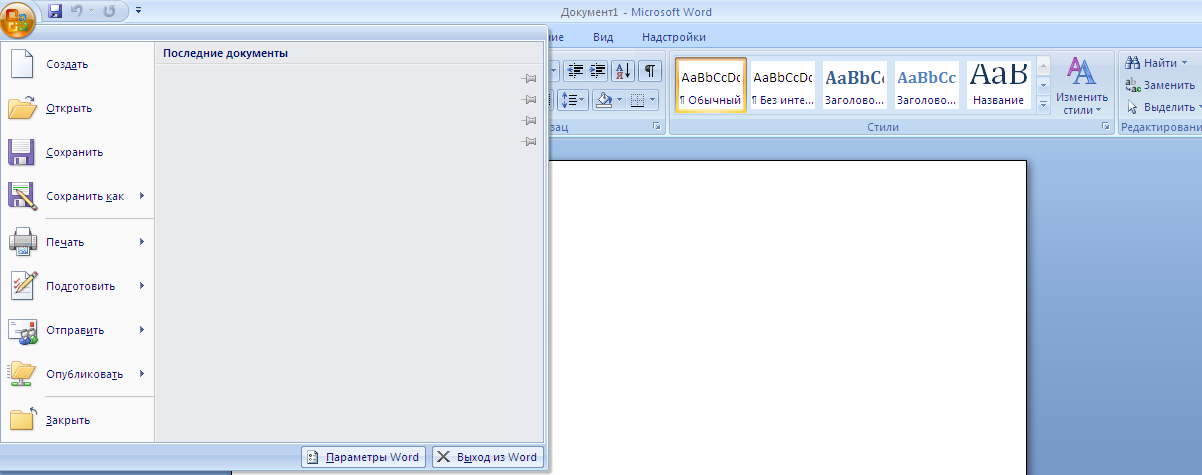This screenshot has width=1202, height=475.
Task: Click the Sort (А-Я) icon
Action: pyautogui.click(x=622, y=71)
